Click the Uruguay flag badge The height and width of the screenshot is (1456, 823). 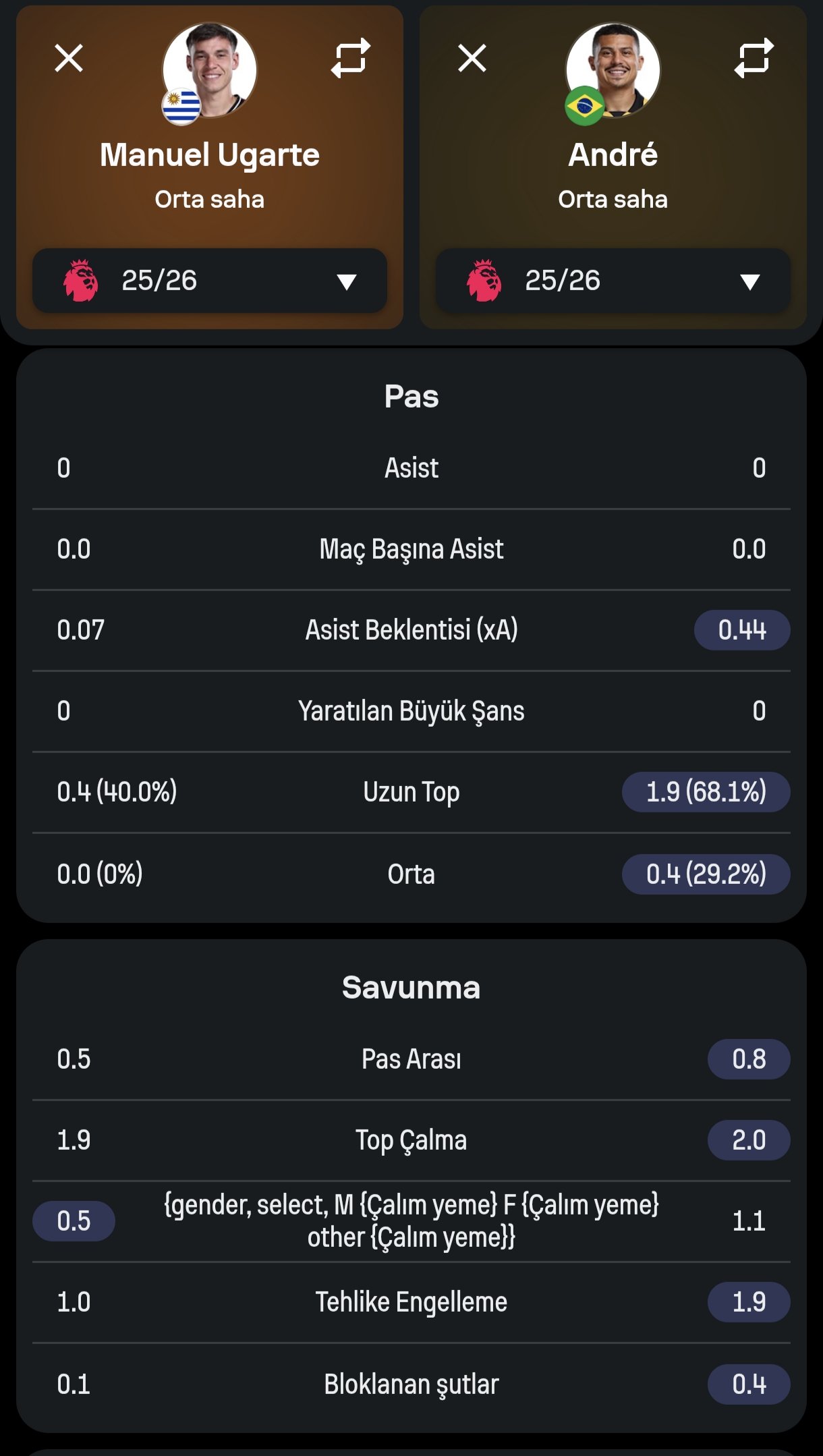point(181,107)
